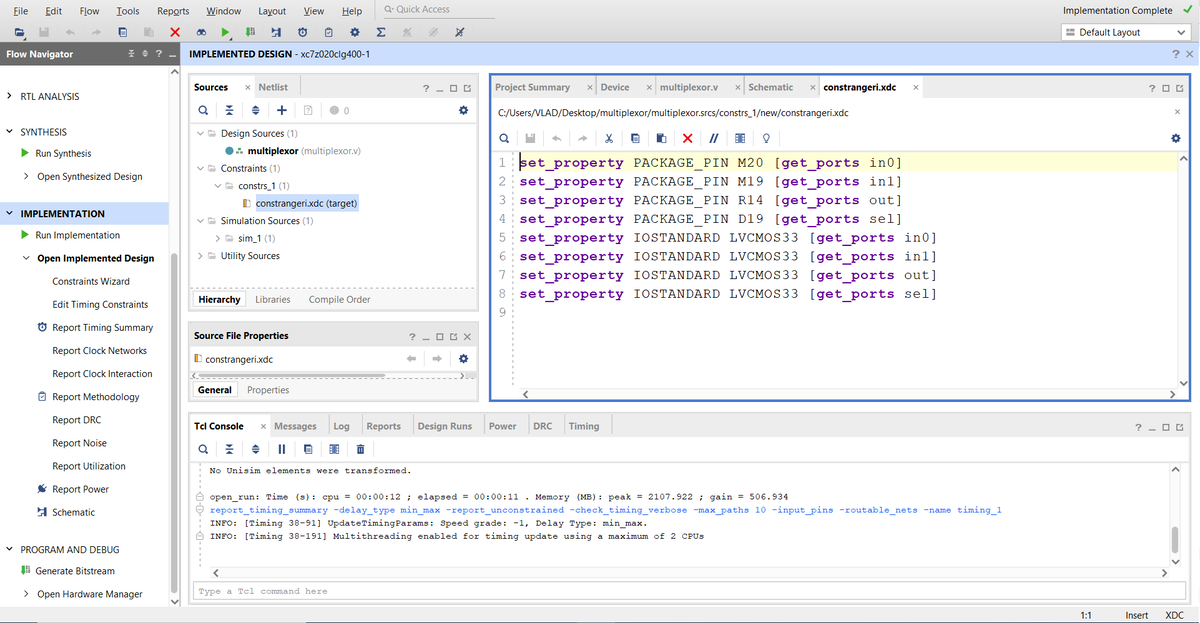Screen dimensions: 1200x623
Task: Toggle line comment with // editor icon
Action: pyautogui.click(x=713, y=135)
